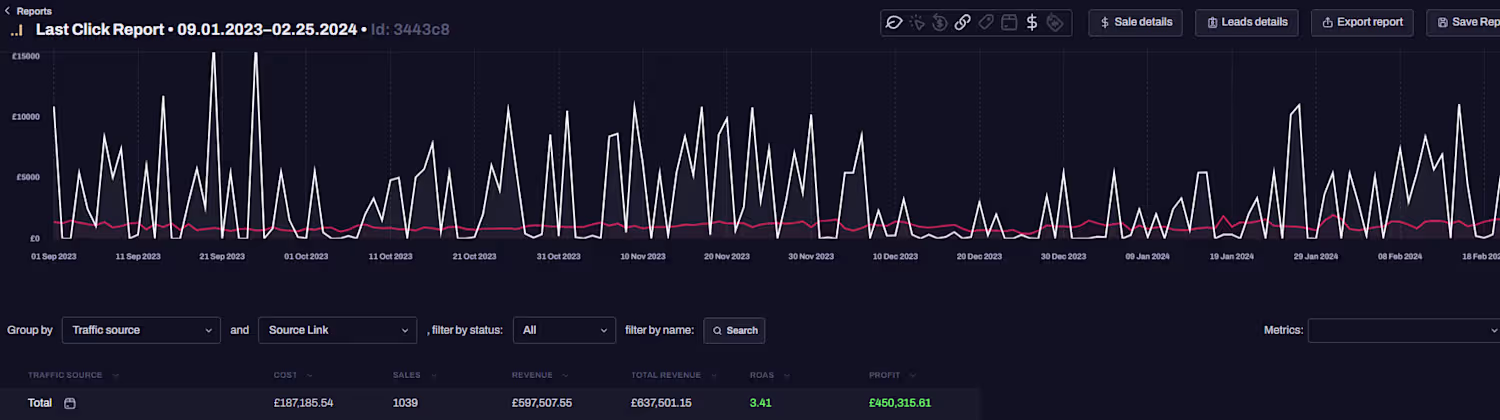This screenshot has height=420, width=1500.
Task: Open the status filter All dropdown
Action: [x=564, y=330]
